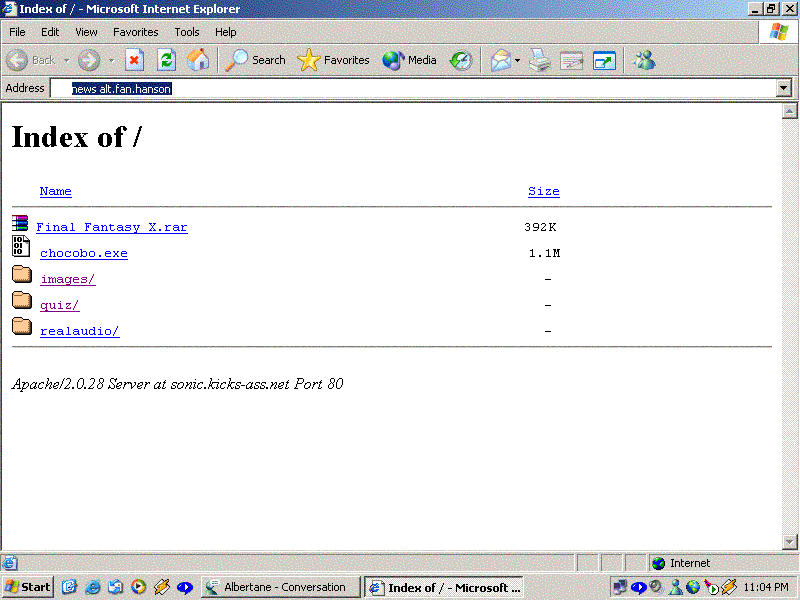Sort listing by the Size column link

543,191
